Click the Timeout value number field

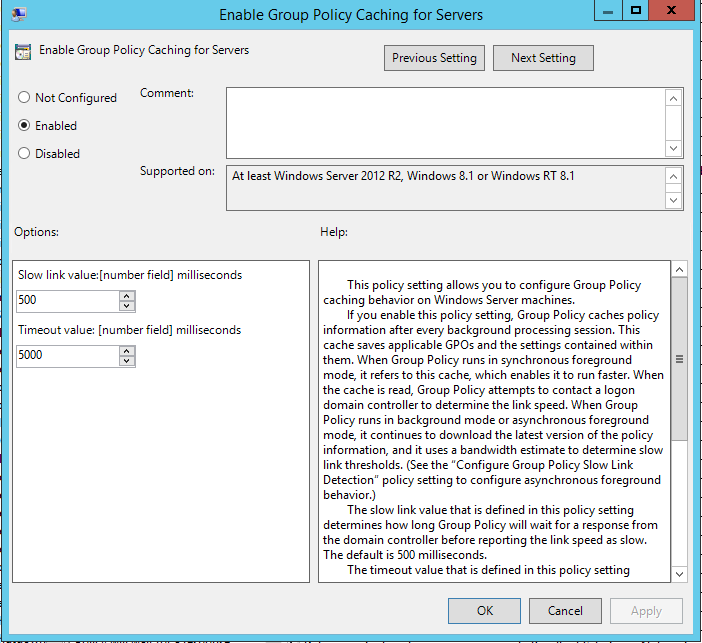pyautogui.click(x=68, y=356)
